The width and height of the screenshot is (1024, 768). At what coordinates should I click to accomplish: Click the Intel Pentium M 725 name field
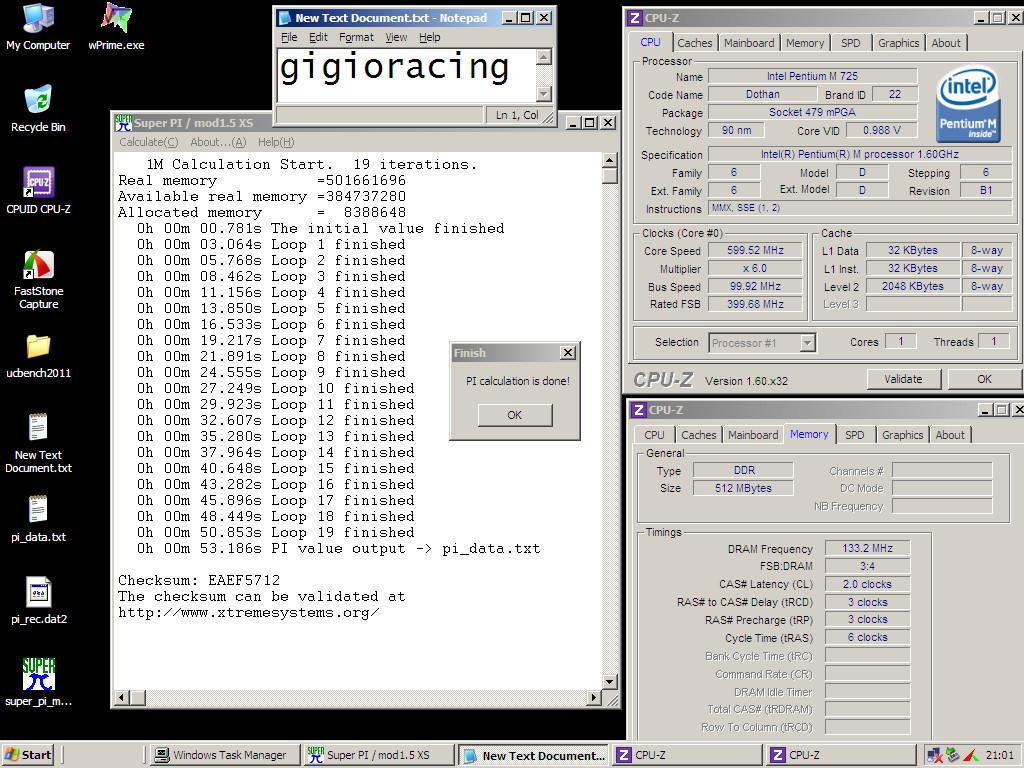click(812, 76)
